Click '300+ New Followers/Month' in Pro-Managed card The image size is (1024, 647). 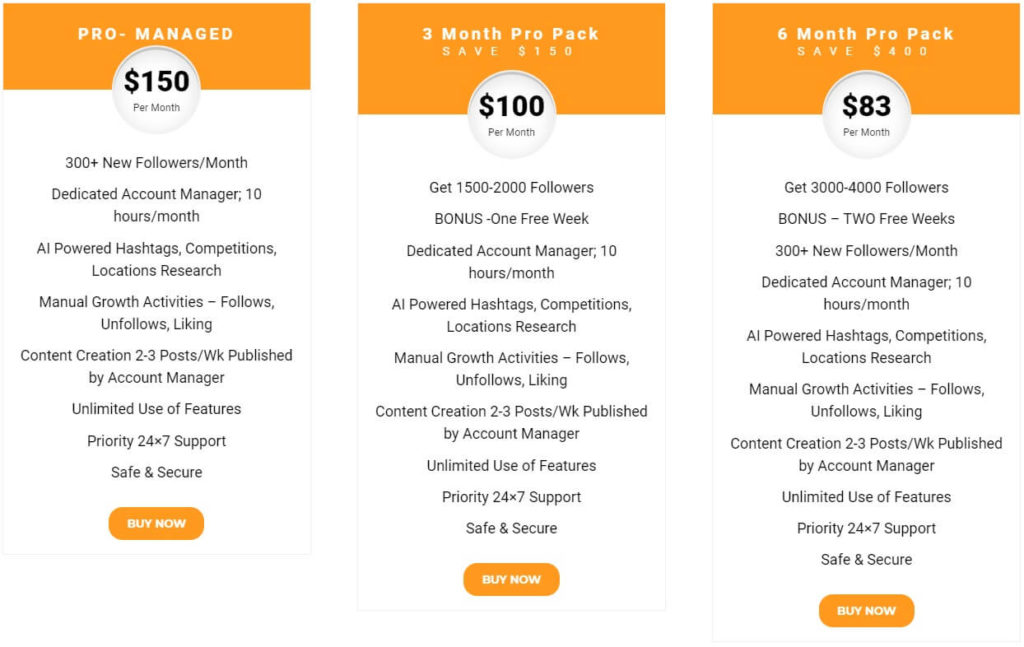click(x=156, y=163)
